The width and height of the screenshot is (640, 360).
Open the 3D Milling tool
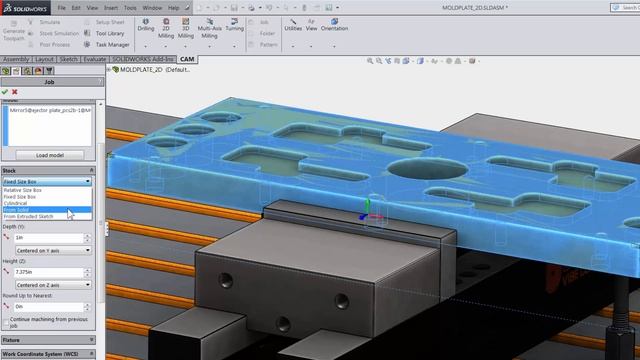point(186,28)
